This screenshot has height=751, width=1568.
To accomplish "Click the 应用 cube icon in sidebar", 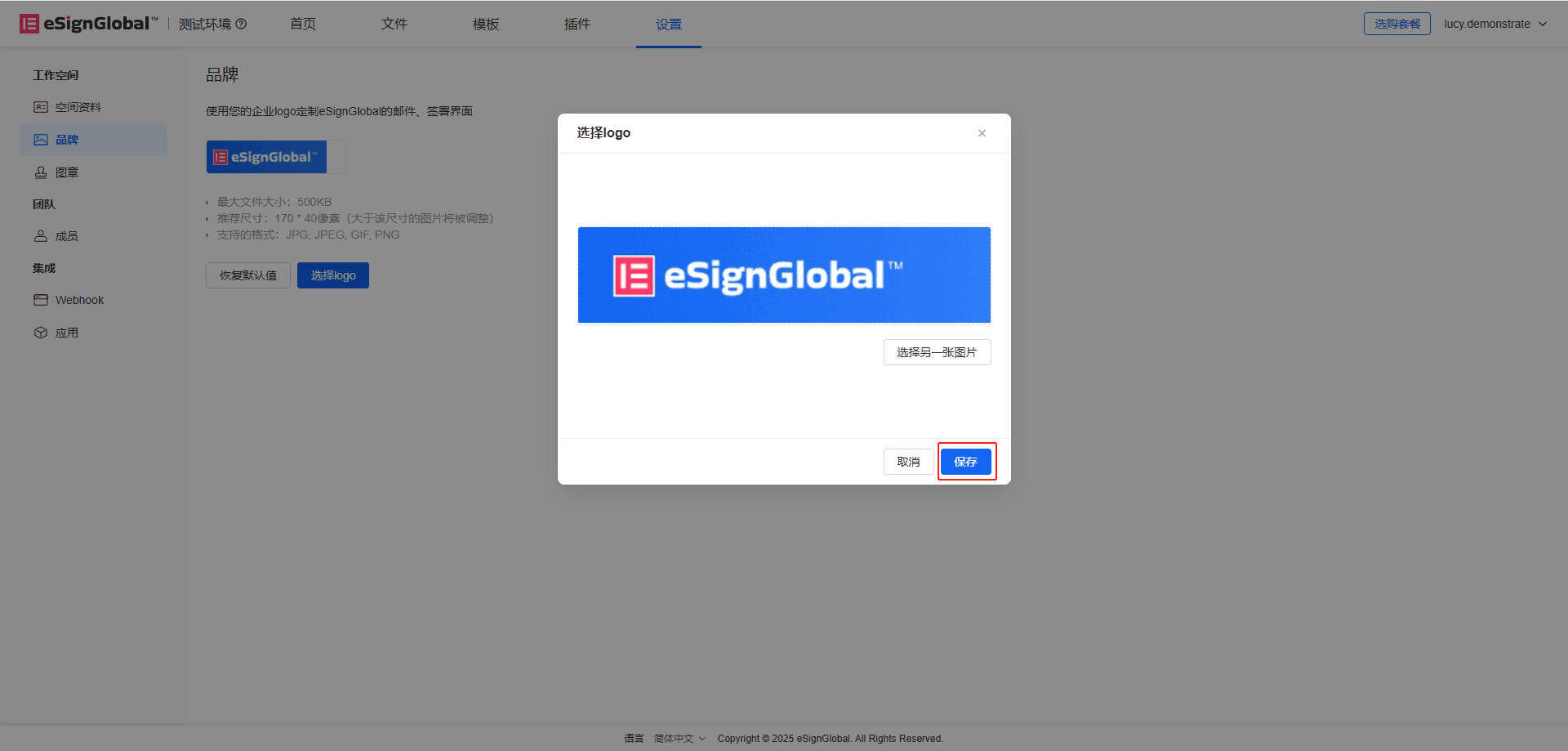I will (x=41, y=333).
